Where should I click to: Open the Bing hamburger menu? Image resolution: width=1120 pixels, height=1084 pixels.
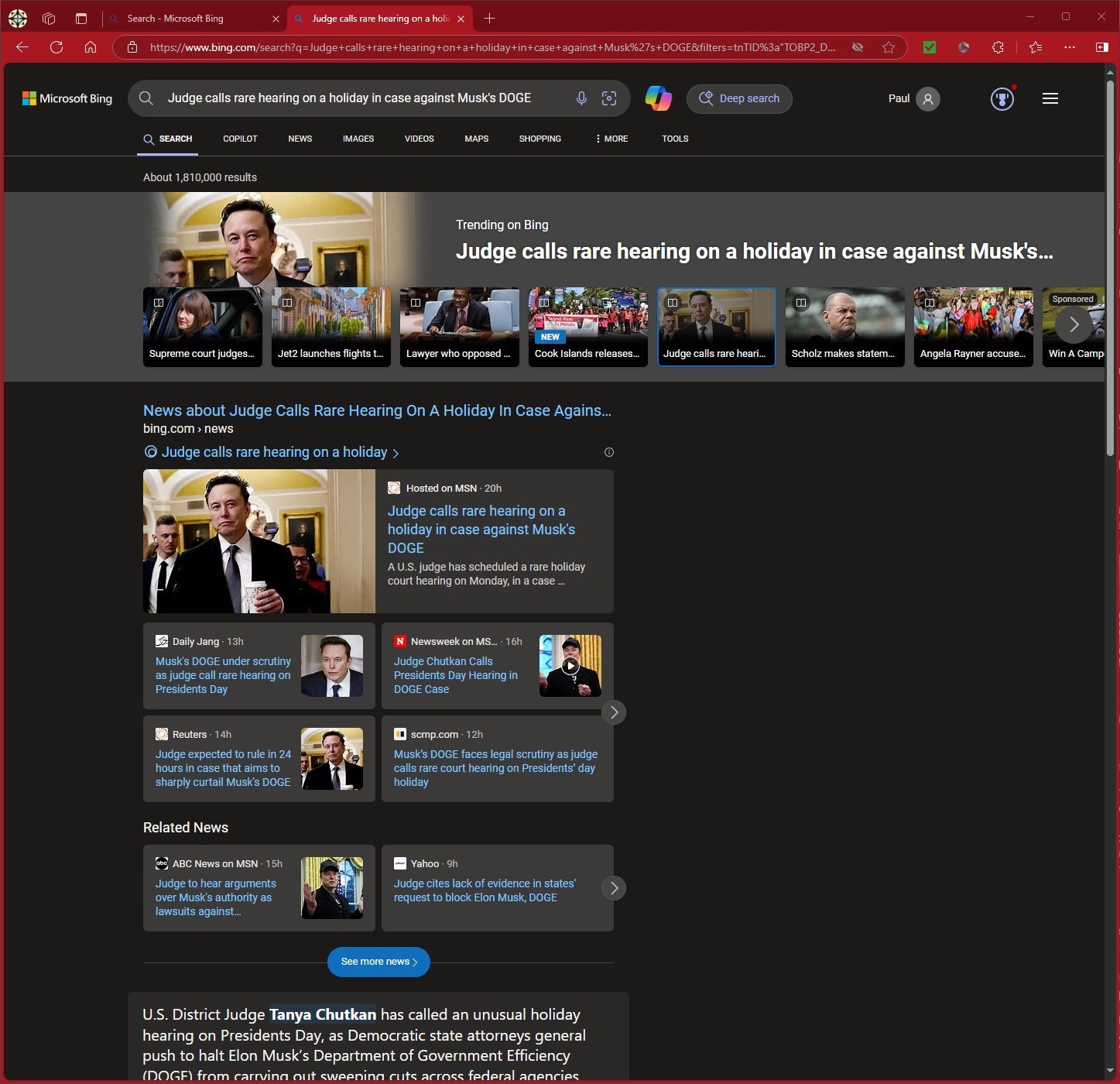1050,98
